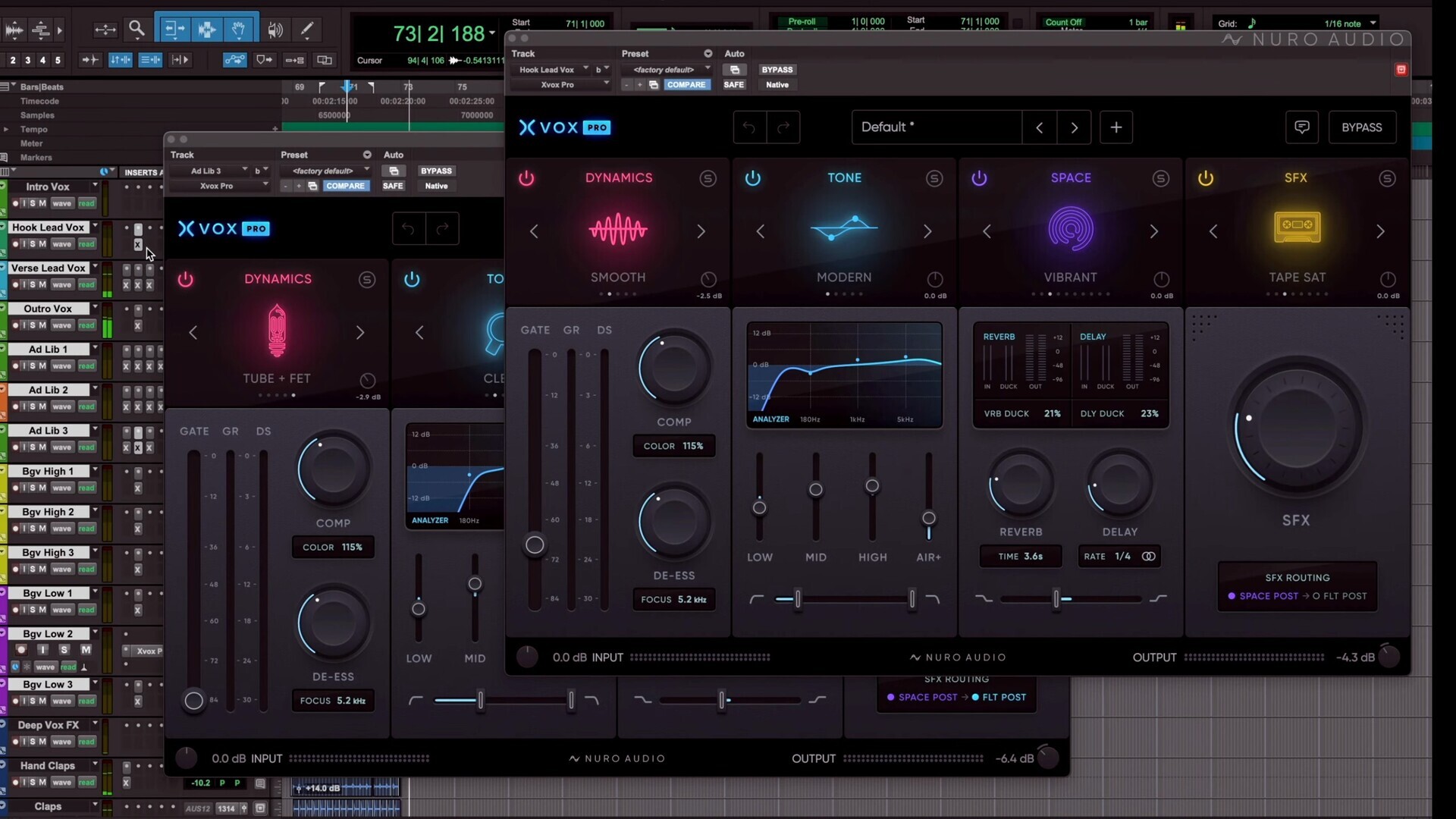The width and height of the screenshot is (1456, 819).
Task: Mute the Verse Lead Vox track
Action: tap(42, 285)
